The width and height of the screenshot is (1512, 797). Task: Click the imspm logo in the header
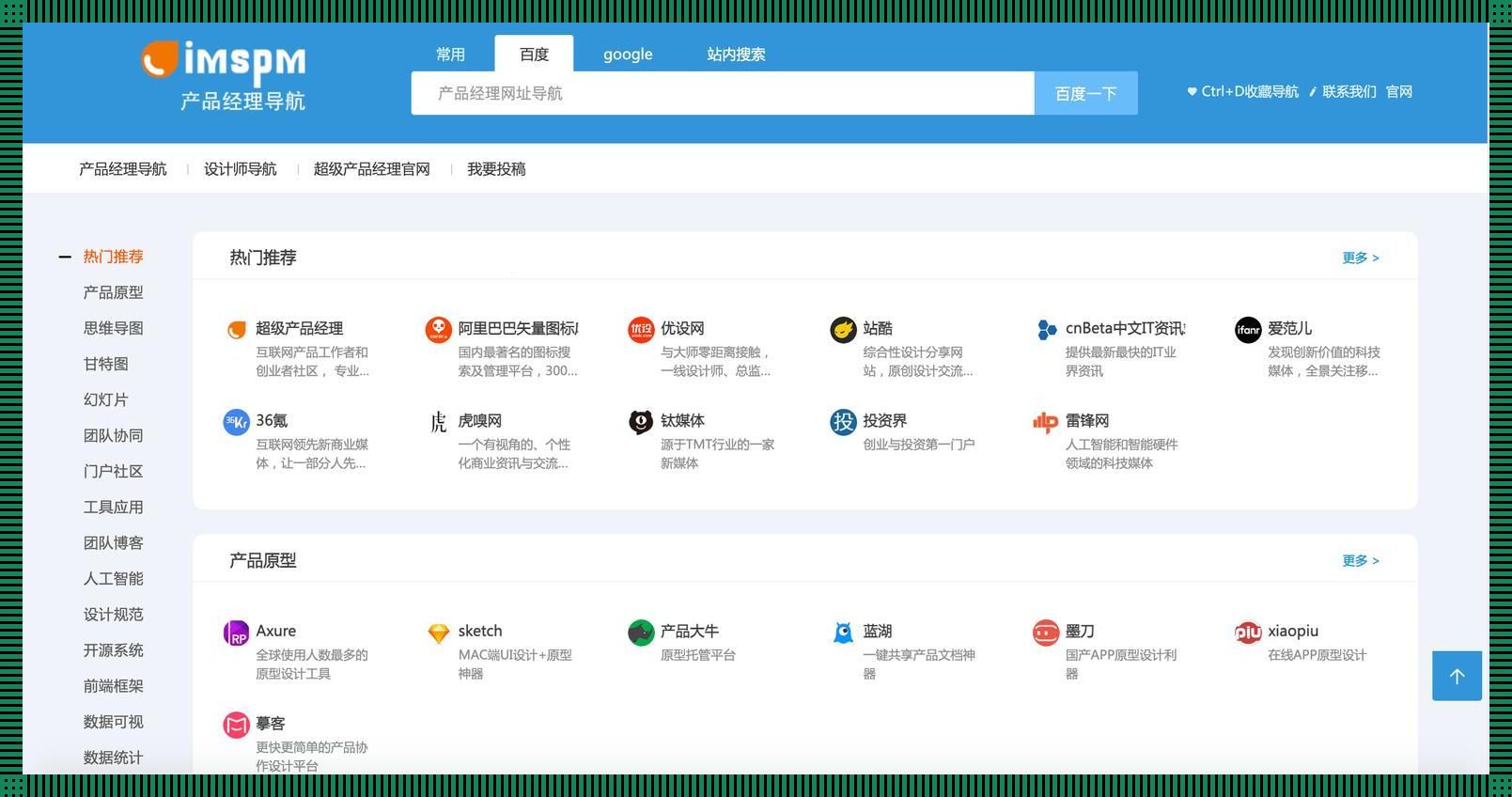224,74
